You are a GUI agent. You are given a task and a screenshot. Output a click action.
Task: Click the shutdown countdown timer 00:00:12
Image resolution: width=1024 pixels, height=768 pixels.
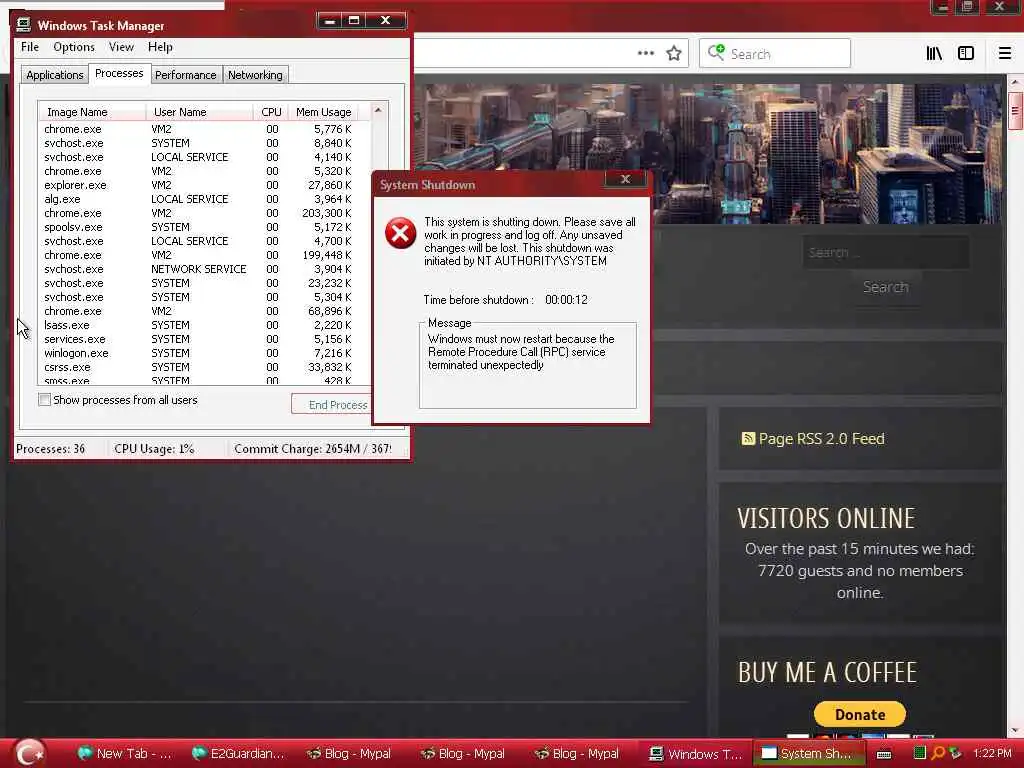[x=566, y=300]
